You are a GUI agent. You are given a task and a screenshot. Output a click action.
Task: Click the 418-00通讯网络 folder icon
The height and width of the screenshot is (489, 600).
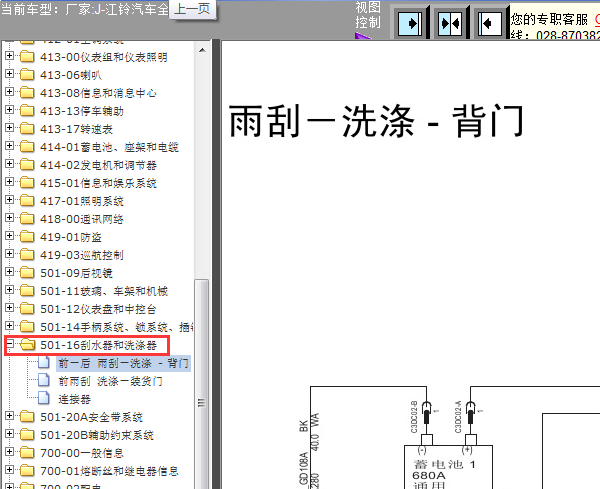pos(27,218)
